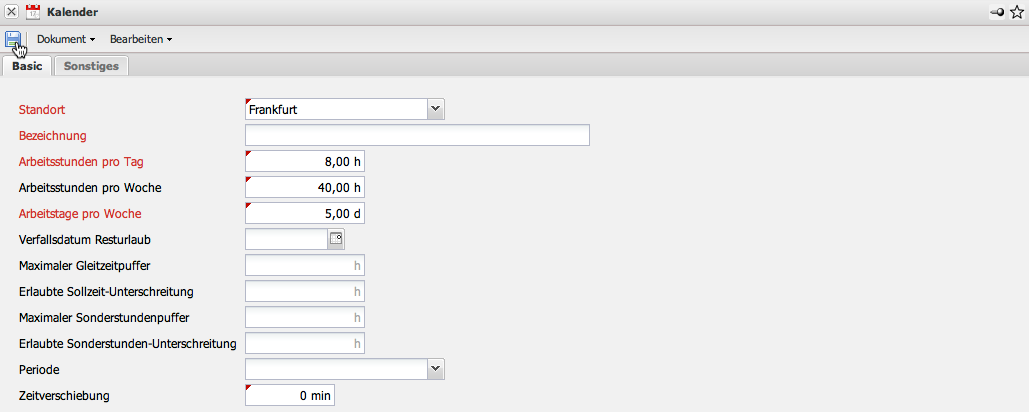1029x412 pixels.
Task: Click the blue floppy disk save icon
Action: [x=13, y=39]
